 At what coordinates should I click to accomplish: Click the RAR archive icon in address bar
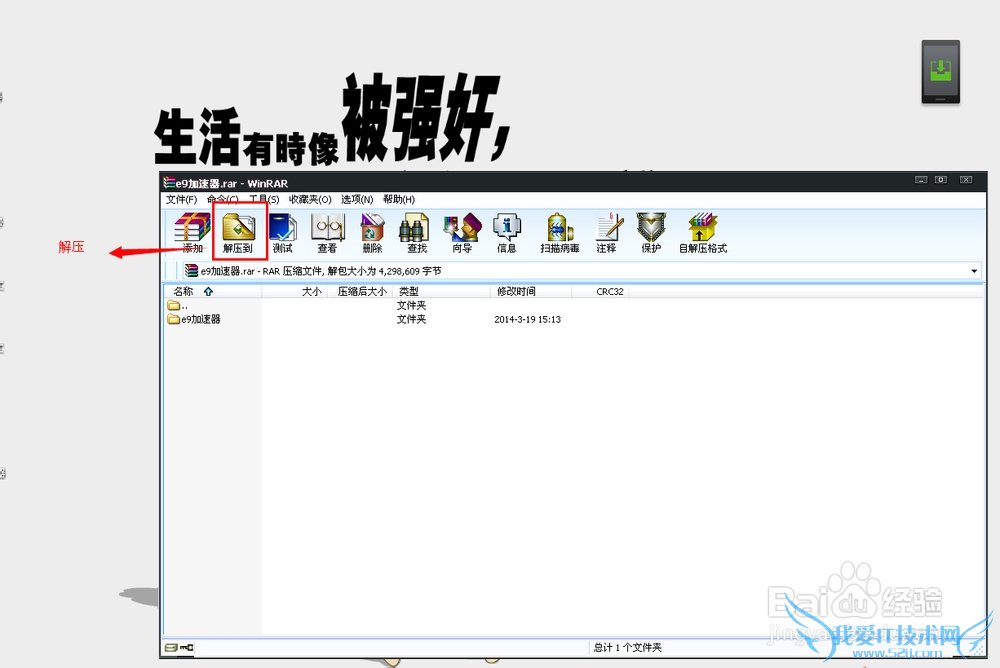point(191,271)
